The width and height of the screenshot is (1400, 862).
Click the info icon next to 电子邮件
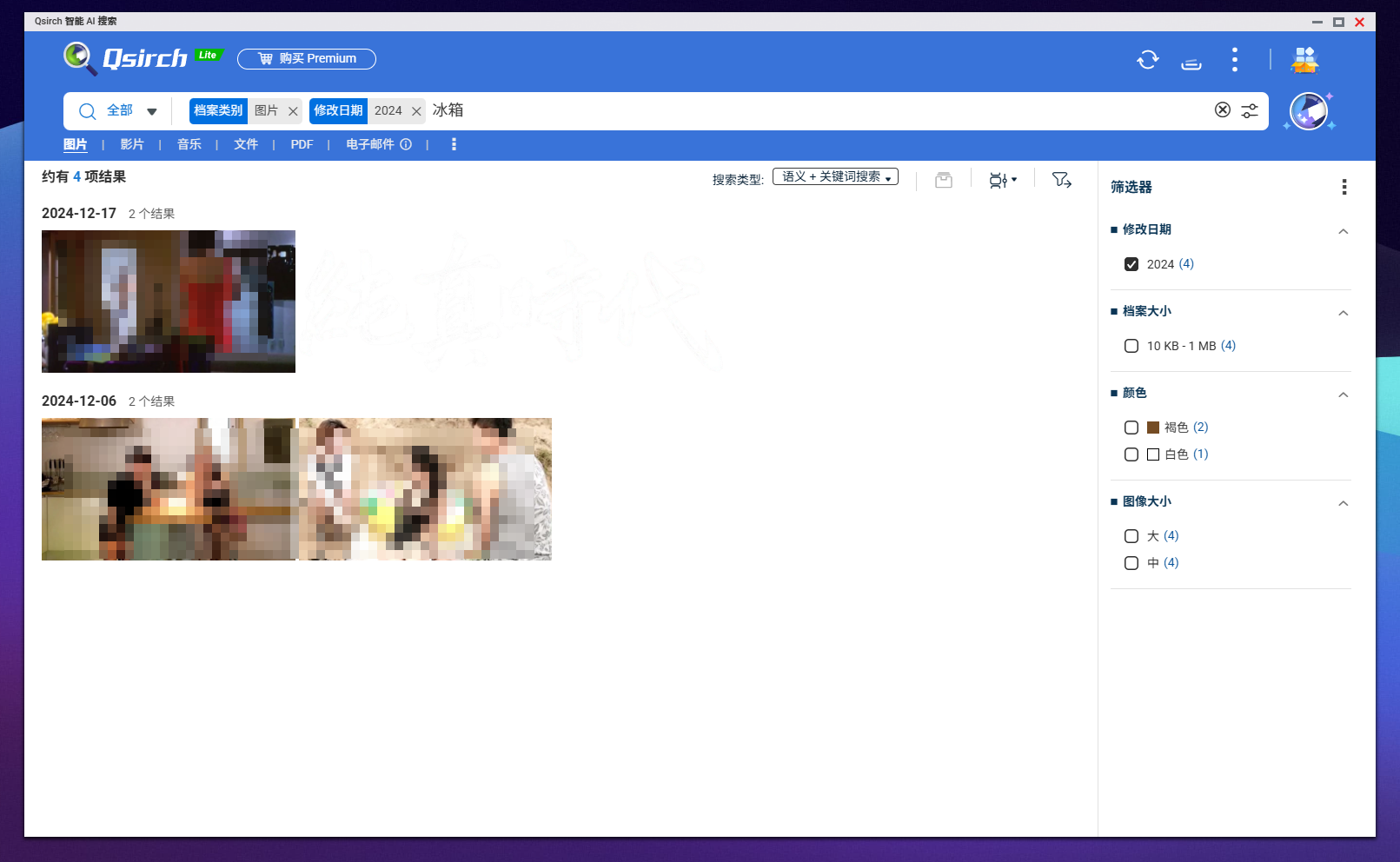406,144
